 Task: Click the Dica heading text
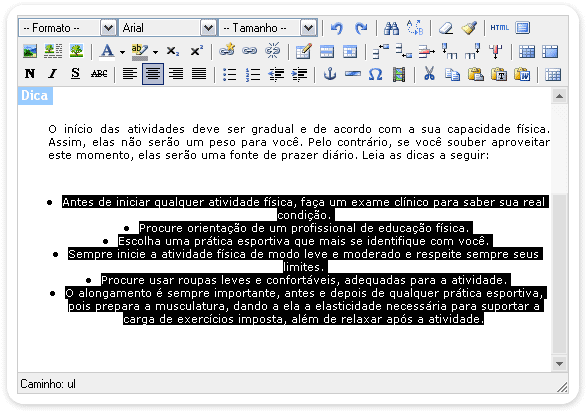(34, 95)
